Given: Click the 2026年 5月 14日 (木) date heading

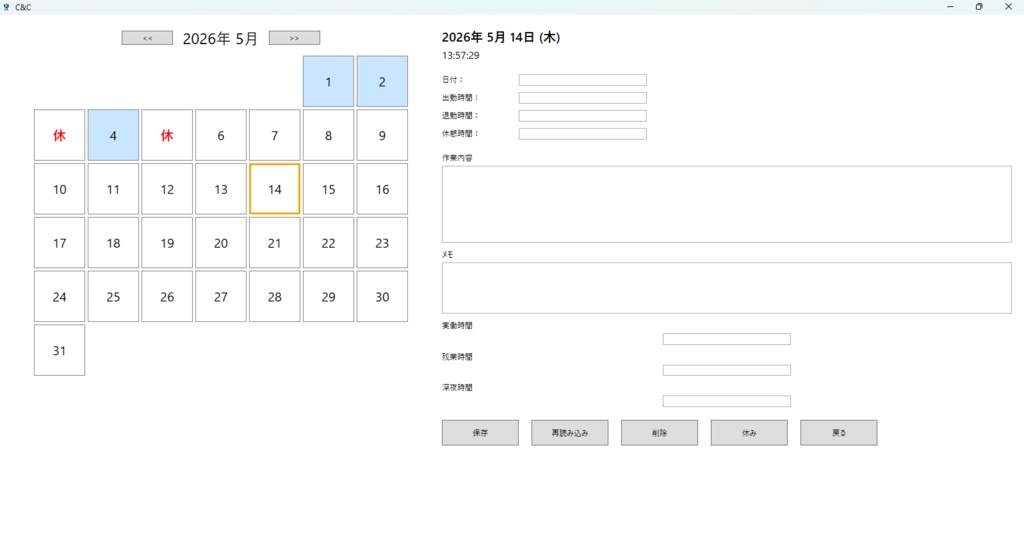Looking at the screenshot, I should [501, 37].
